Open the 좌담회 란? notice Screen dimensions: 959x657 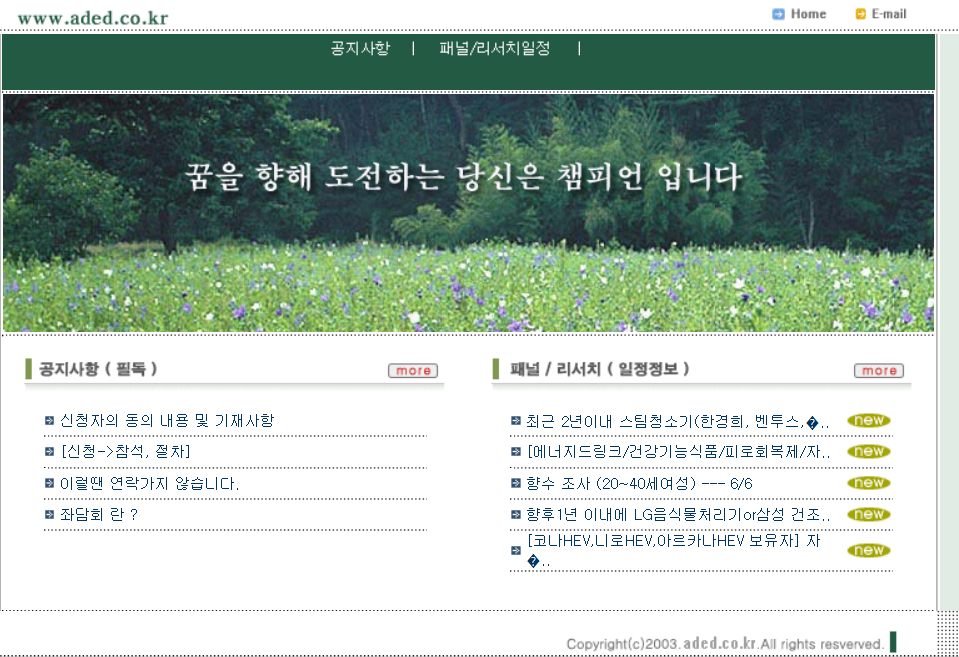tap(100, 513)
